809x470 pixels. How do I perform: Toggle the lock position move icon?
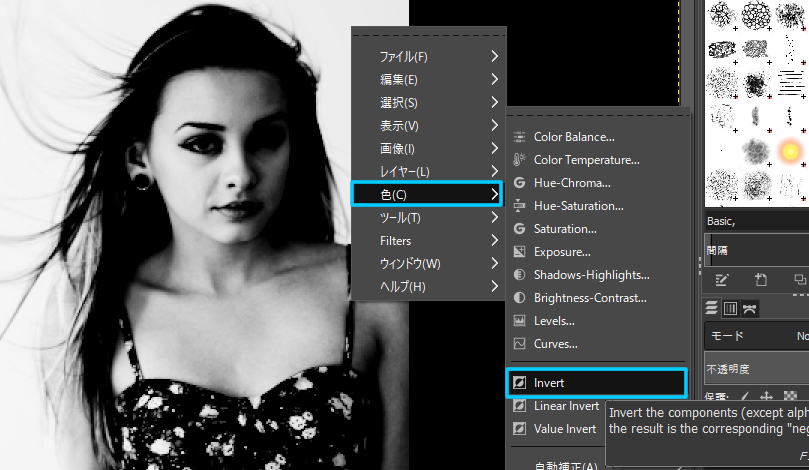click(x=767, y=396)
